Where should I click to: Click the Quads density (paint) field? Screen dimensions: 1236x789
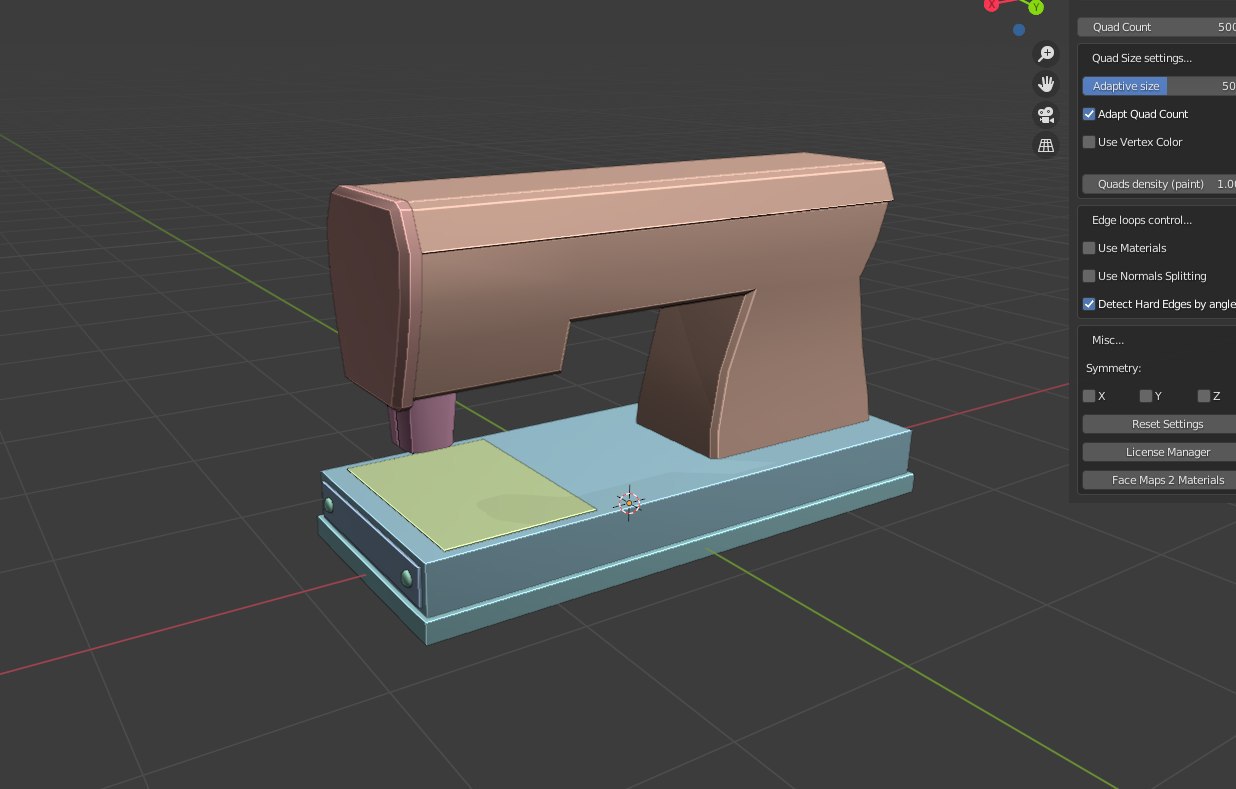pyautogui.click(x=1159, y=184)
